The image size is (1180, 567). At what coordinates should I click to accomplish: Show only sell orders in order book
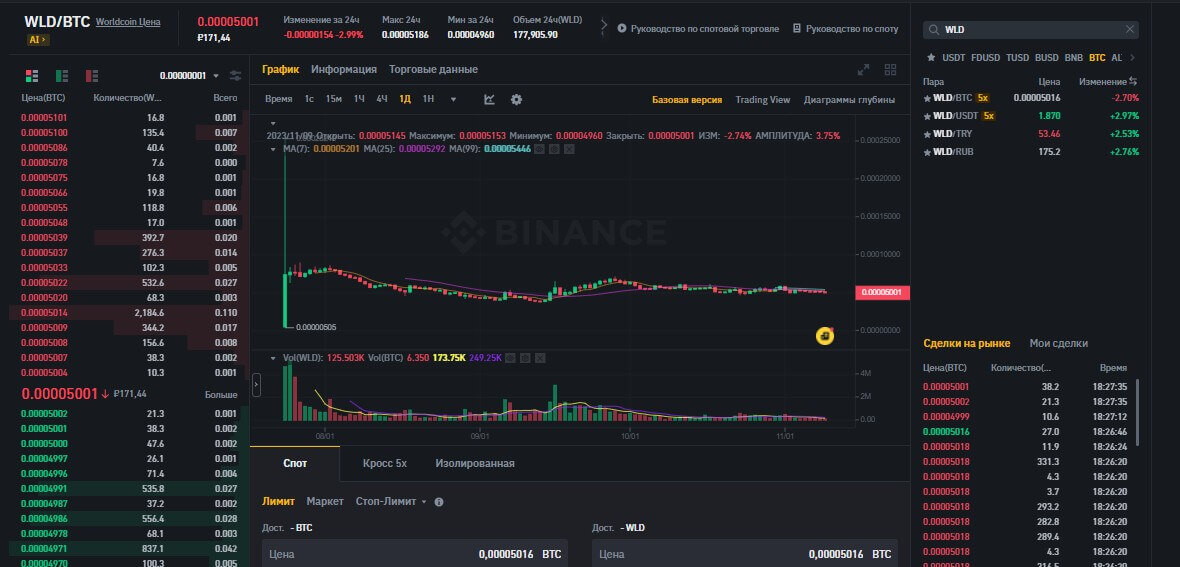[x=92, y=75]
